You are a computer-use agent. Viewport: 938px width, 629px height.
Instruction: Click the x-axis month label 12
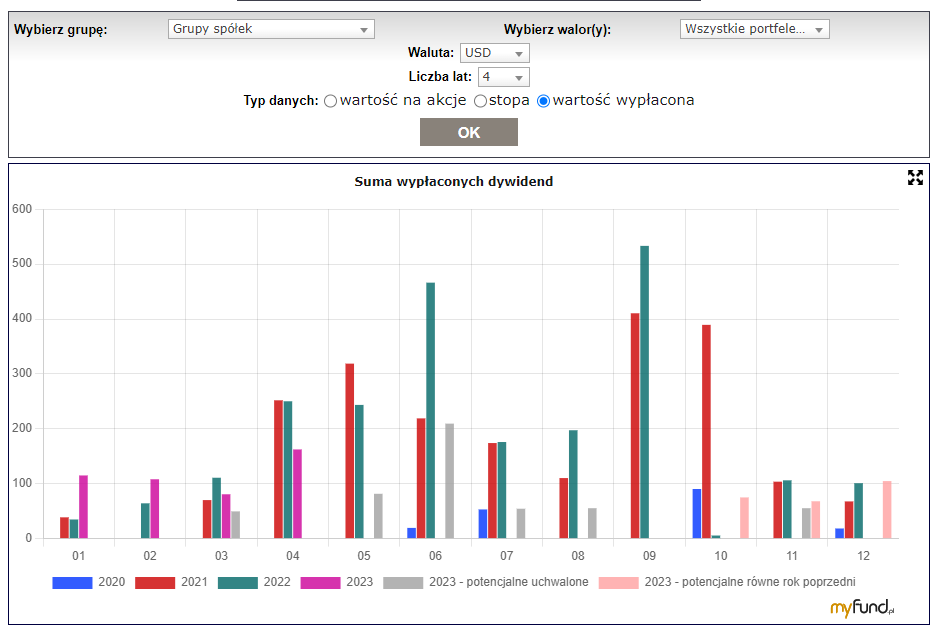pos(863,556)
